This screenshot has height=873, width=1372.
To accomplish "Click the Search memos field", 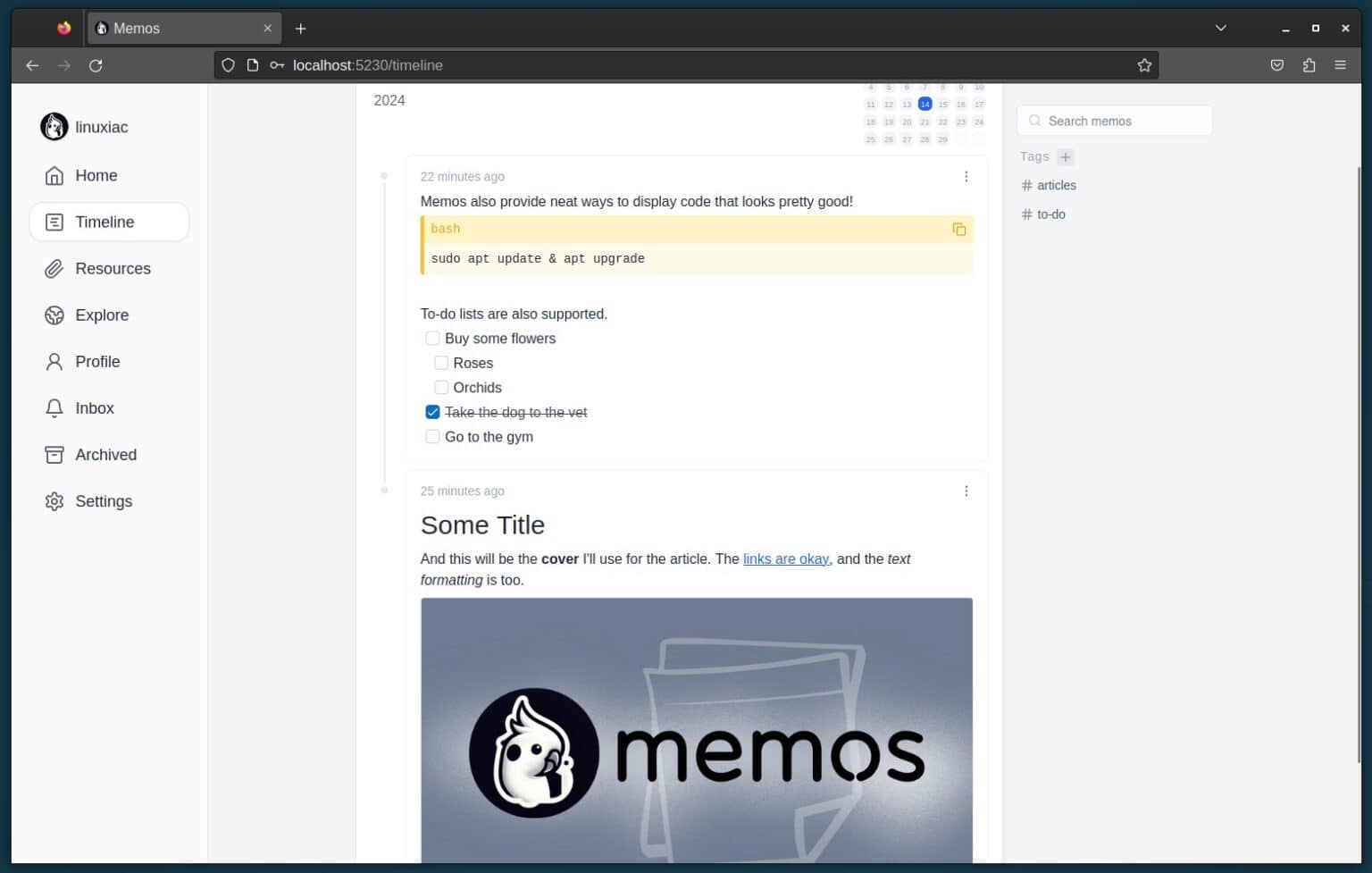I will [x=1114, y=120].
